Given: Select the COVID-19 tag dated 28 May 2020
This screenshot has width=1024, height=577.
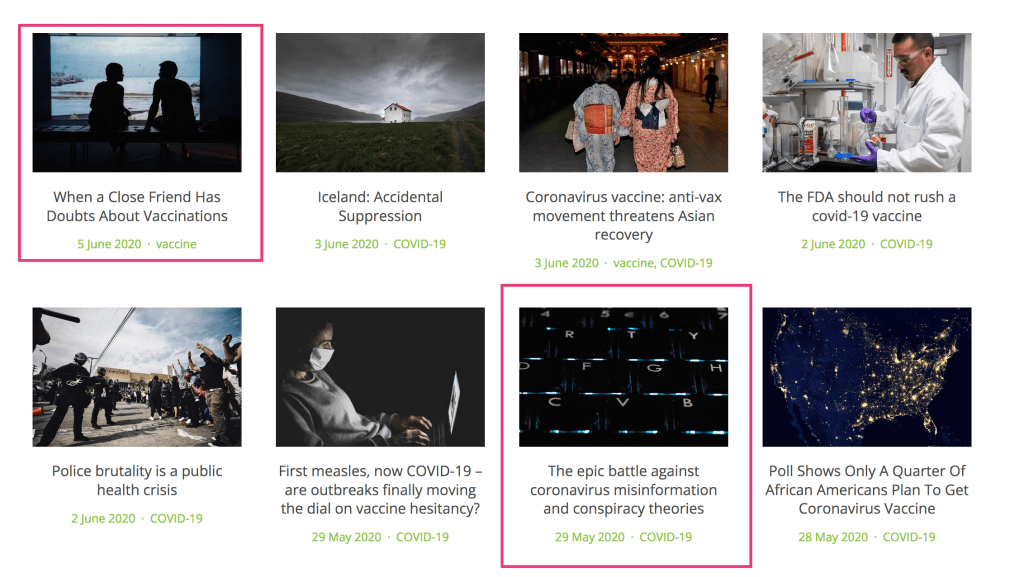Looking at the screenshot, I should [909, 537].
